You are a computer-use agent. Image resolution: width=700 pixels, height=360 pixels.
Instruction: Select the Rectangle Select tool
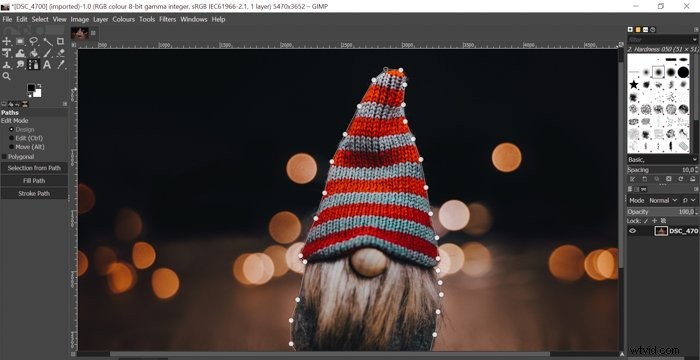coord(20,42)
